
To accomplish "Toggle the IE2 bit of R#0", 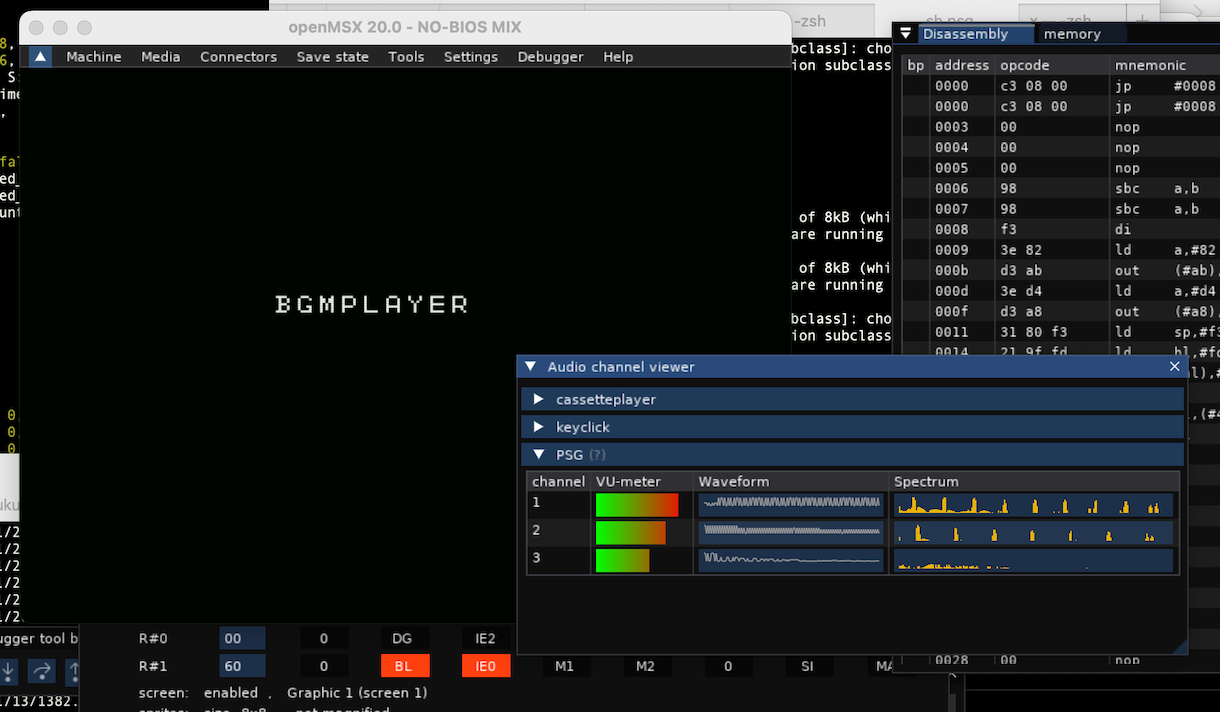I will 485,638.
